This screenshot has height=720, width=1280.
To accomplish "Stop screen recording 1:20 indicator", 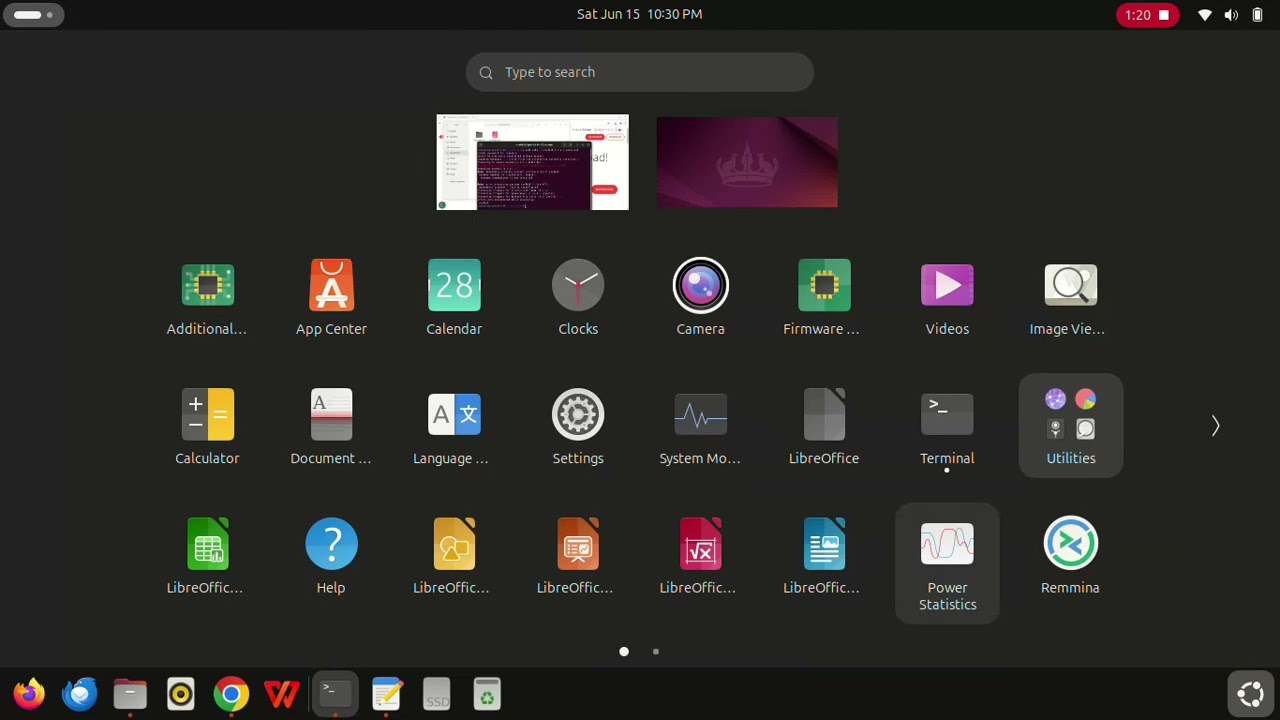I will tap(1147, 15).
